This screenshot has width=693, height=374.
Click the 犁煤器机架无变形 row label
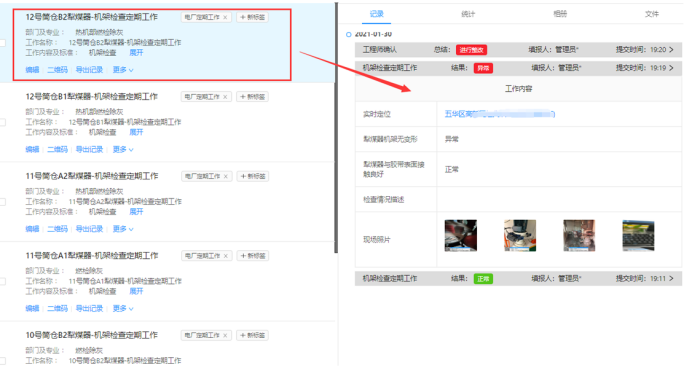(x=390, y=139)
